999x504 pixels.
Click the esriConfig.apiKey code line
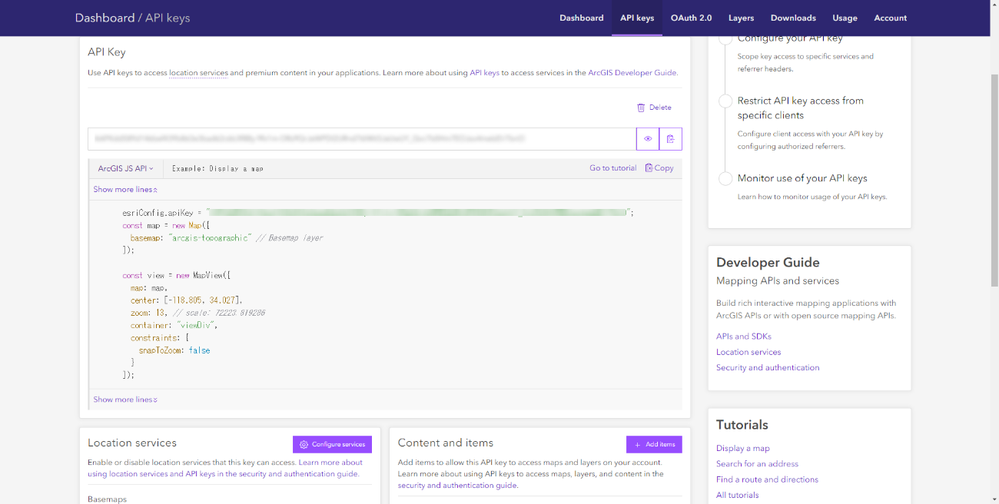378,213
